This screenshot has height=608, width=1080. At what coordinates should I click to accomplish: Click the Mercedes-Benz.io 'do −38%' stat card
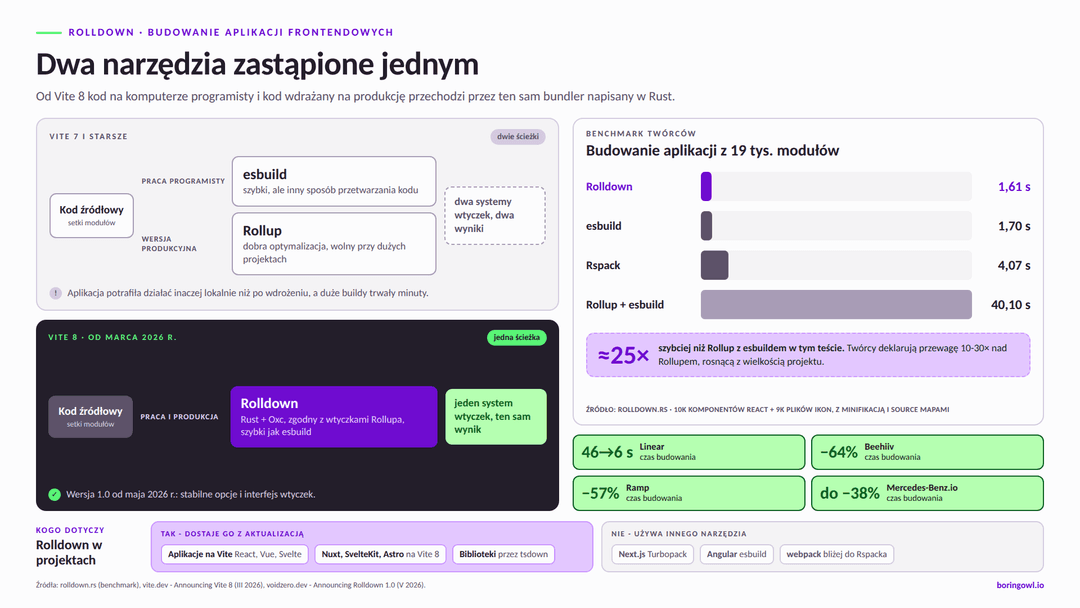tap(927, 493)
